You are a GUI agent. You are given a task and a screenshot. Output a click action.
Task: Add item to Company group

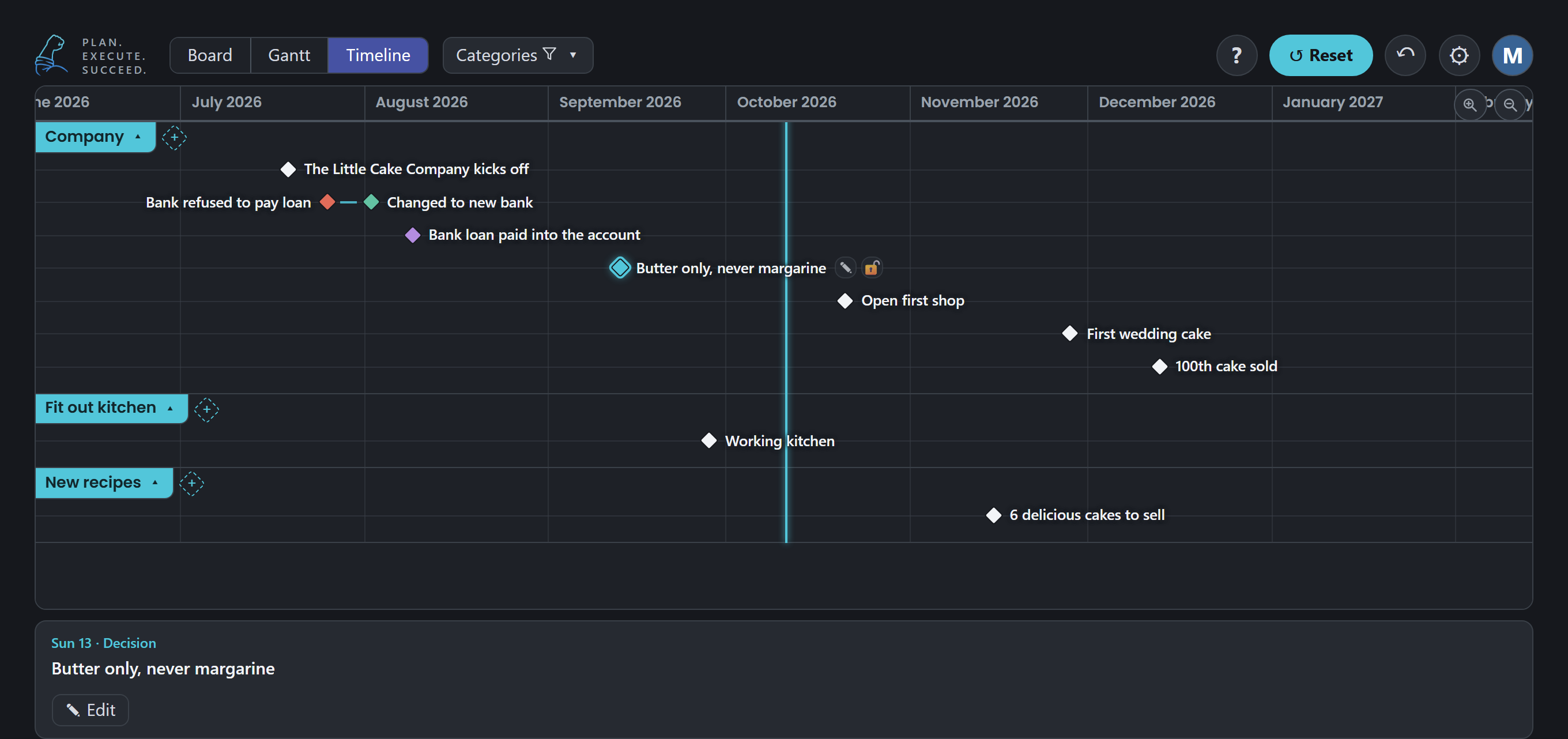pyautogui.click(x=174, y=138)
